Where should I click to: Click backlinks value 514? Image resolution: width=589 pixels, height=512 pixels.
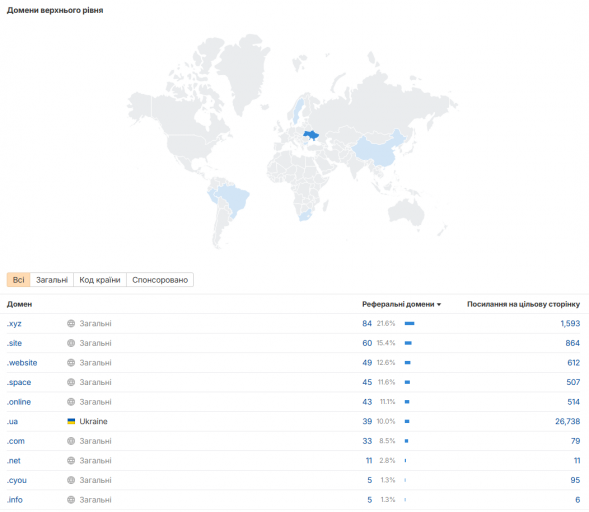[x=574, y=402]
